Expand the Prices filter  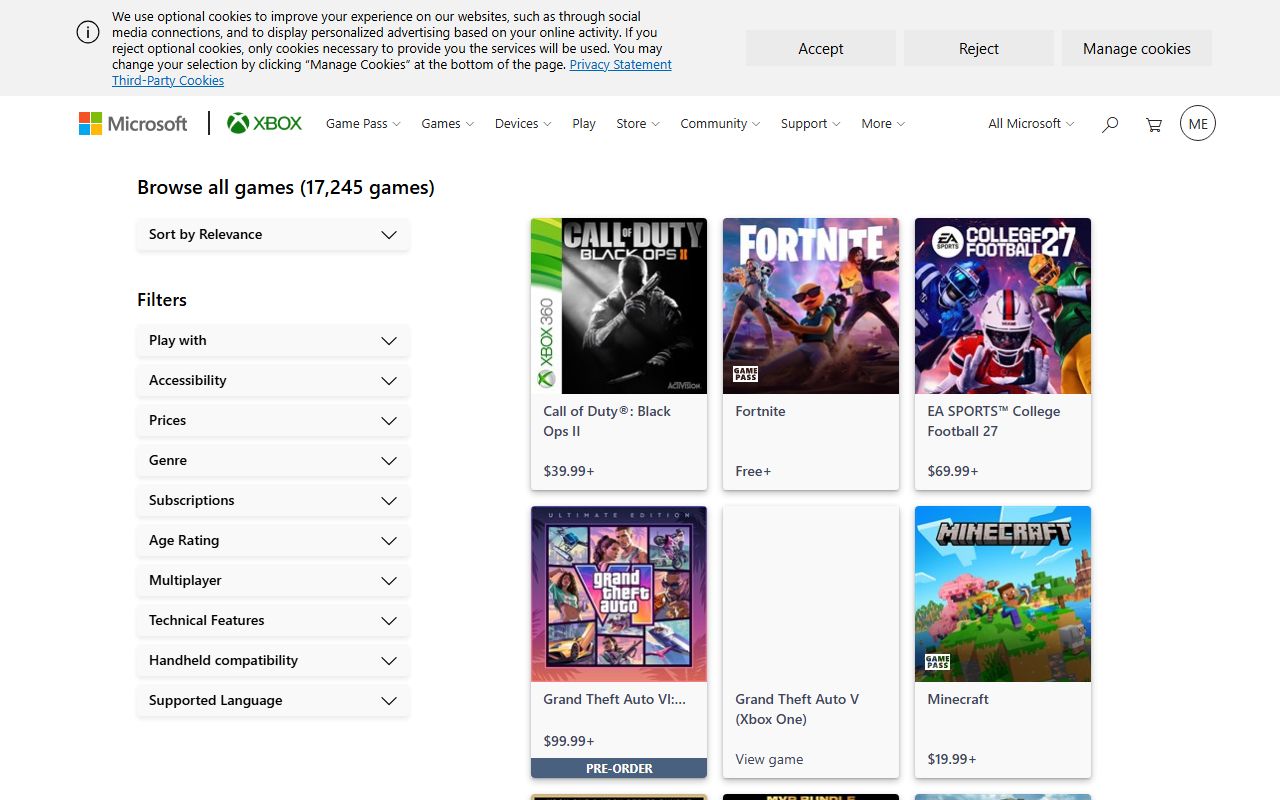pos(273,420)
